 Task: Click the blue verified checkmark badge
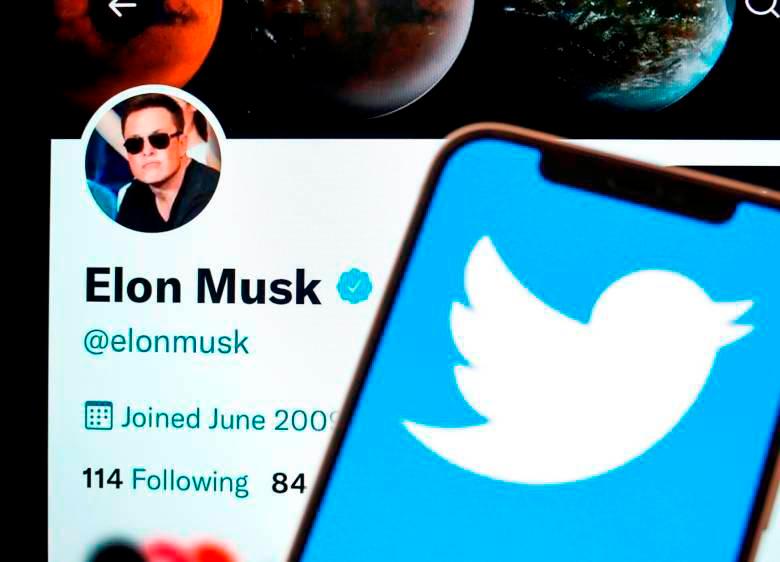tap(354, 286)
